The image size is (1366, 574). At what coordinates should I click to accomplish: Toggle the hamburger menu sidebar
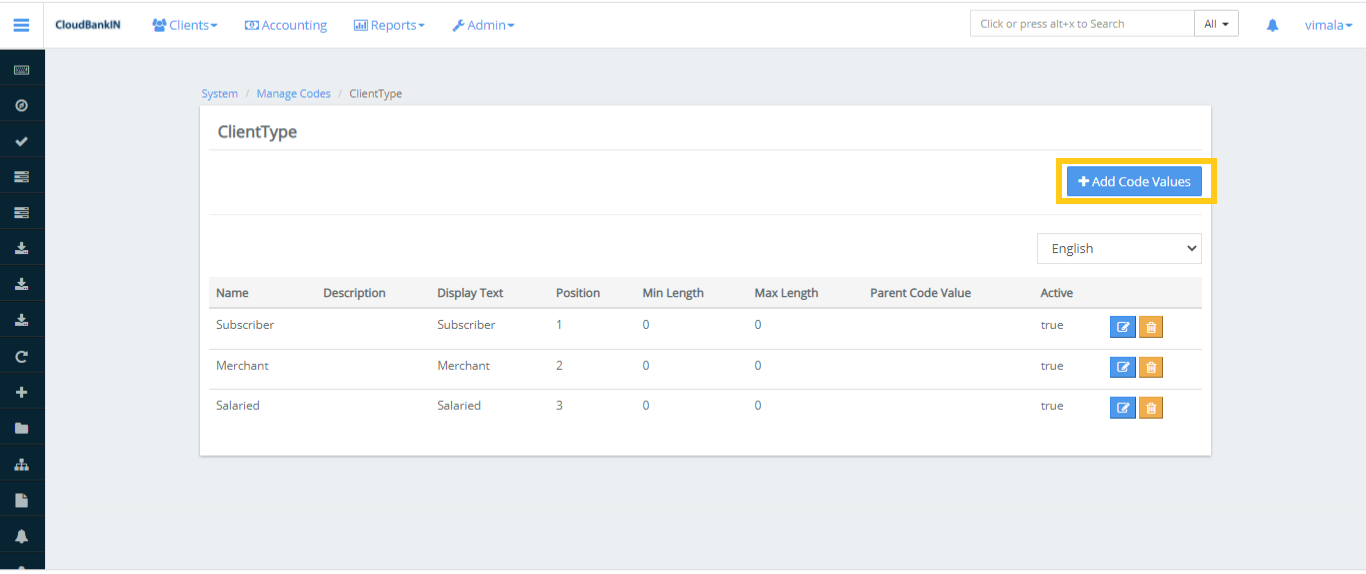[x=21, y=25]
